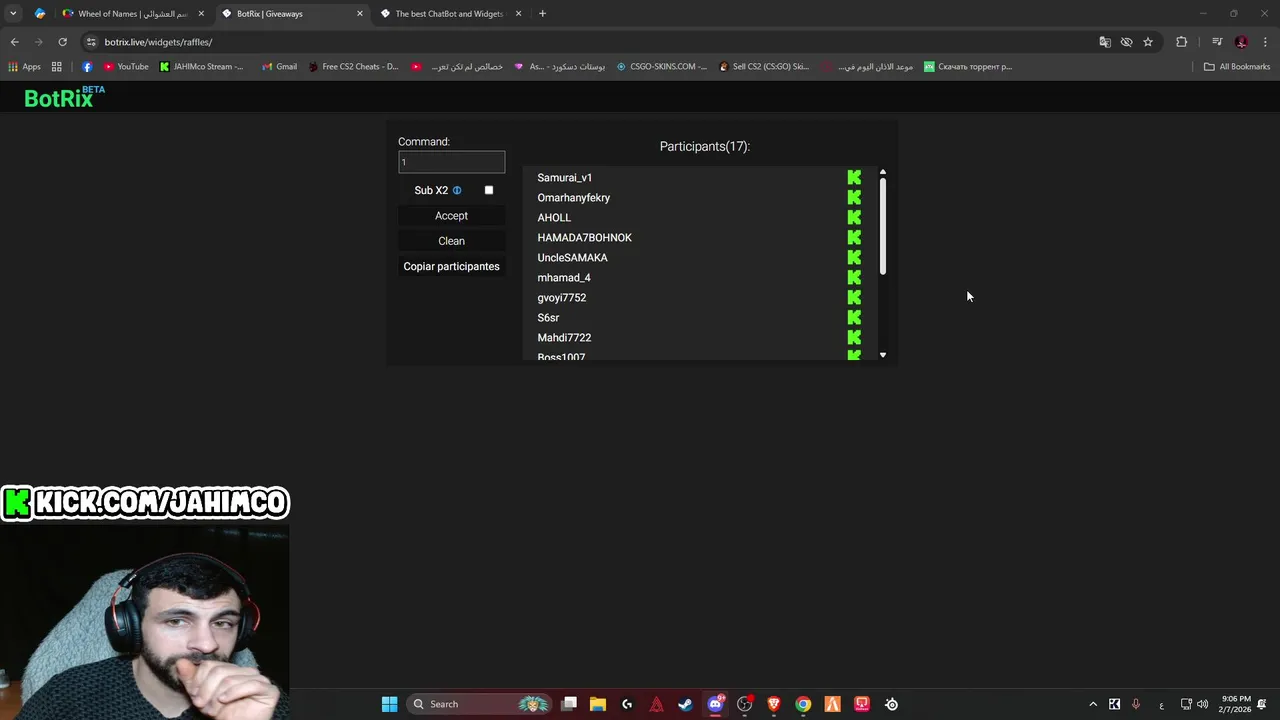Click the taskbar Search box
This screenshot has height=720, width=1280.
pos(479,704)
